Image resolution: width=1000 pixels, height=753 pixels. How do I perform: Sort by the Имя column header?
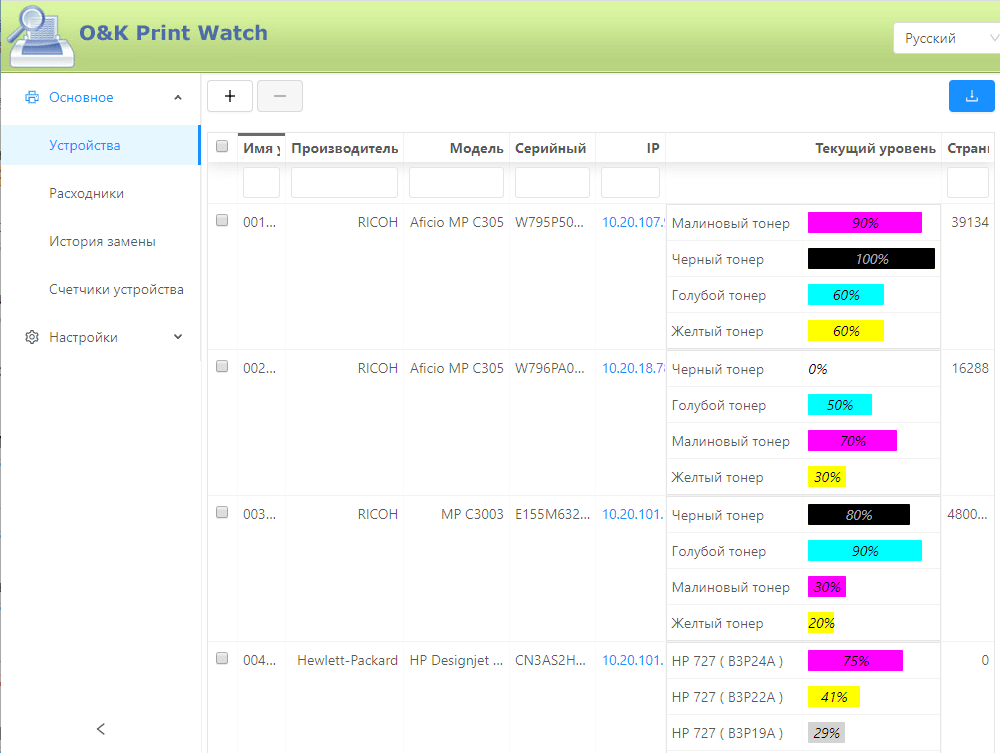(x=261, y=149)
